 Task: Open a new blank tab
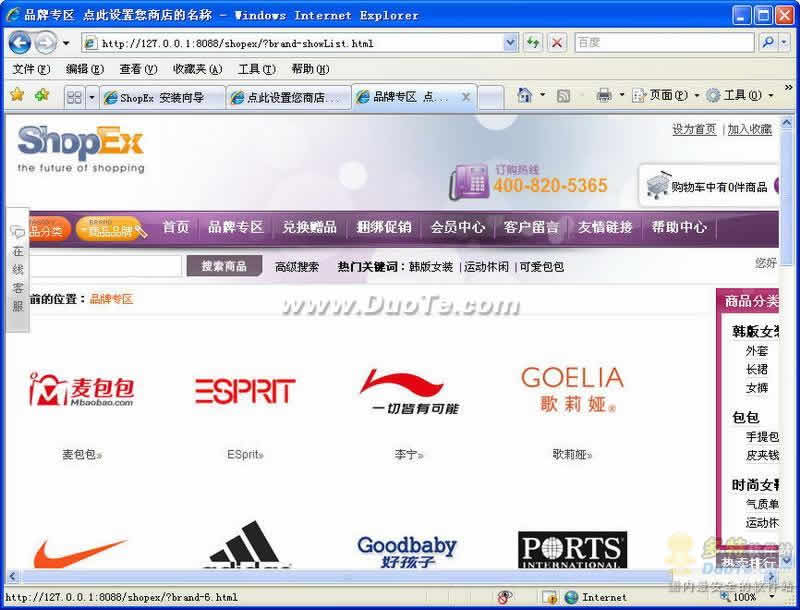491,97
